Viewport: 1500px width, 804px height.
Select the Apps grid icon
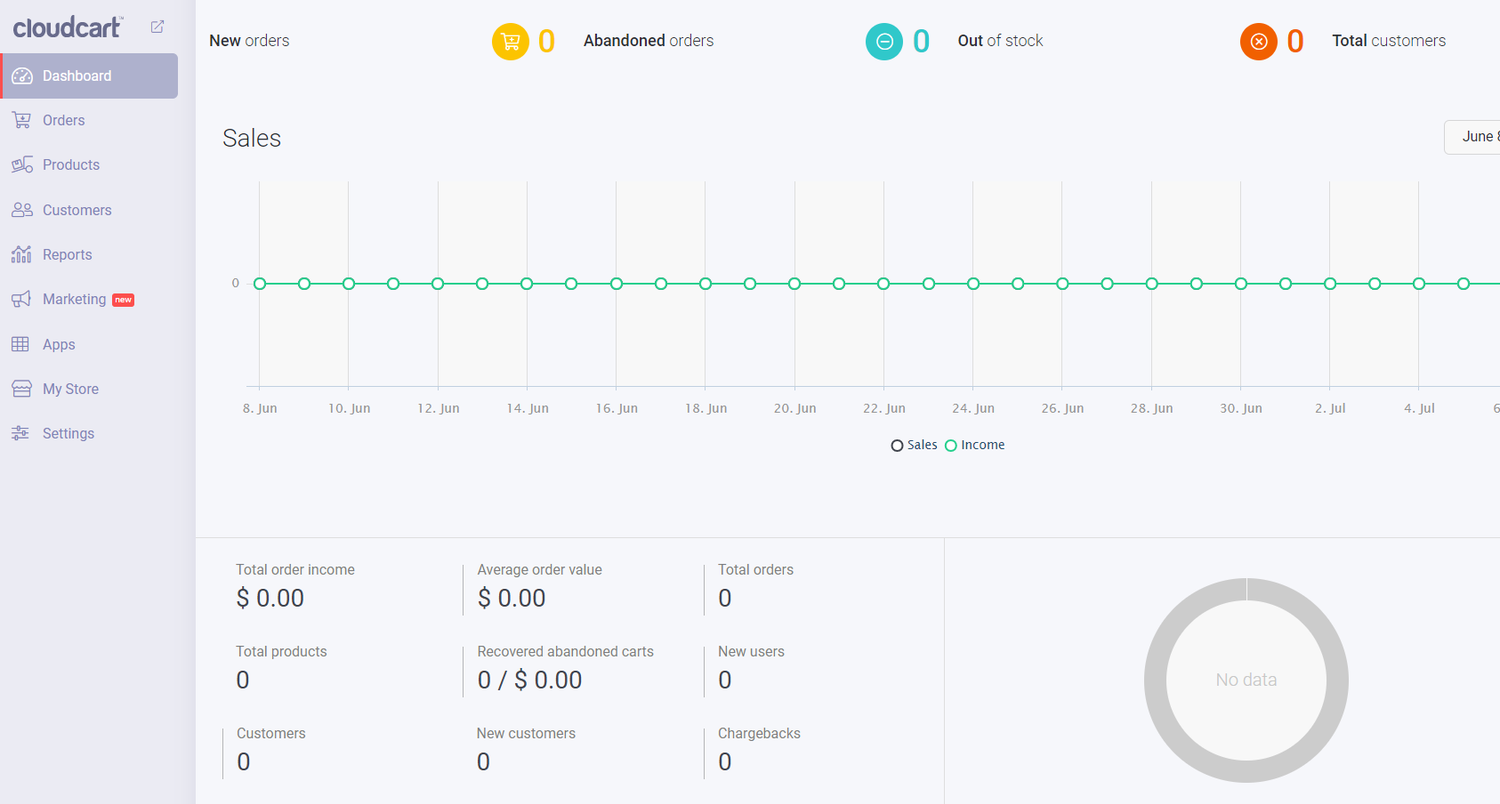click(22, 343)
